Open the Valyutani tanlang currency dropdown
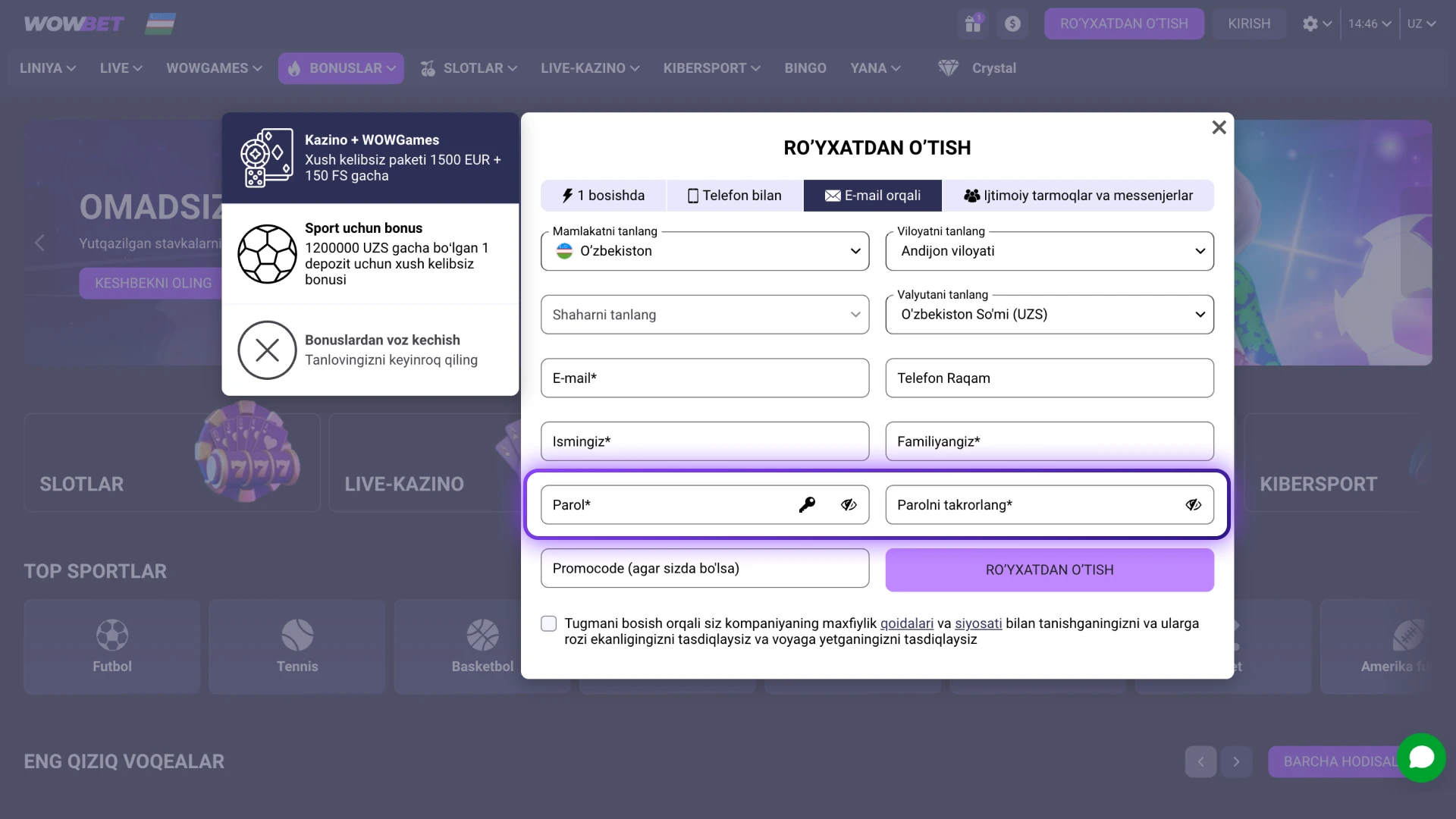The width and height of the screenshot is (1456, 819). [1050, 315]
